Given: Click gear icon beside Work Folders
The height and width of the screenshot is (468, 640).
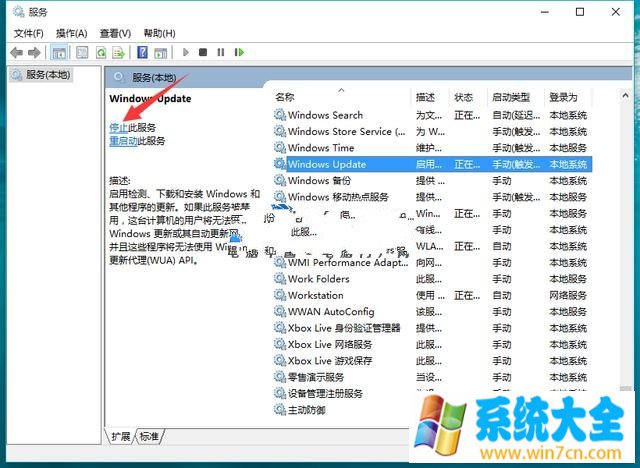Looking at the screenshot, I should pyautogui.click(x=280, y=279).
